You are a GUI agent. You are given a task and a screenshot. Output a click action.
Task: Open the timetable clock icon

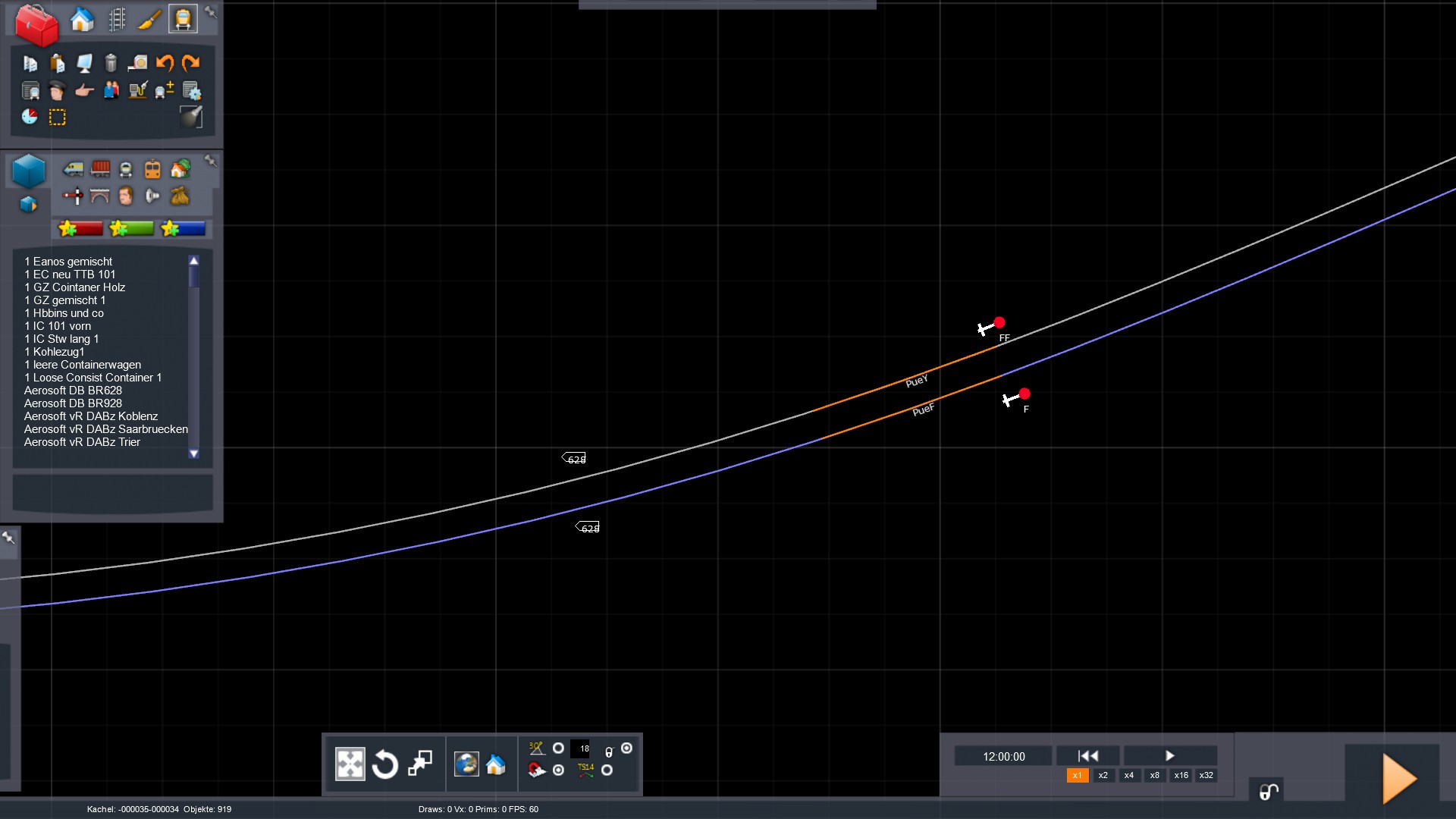(x=30, y=117)
